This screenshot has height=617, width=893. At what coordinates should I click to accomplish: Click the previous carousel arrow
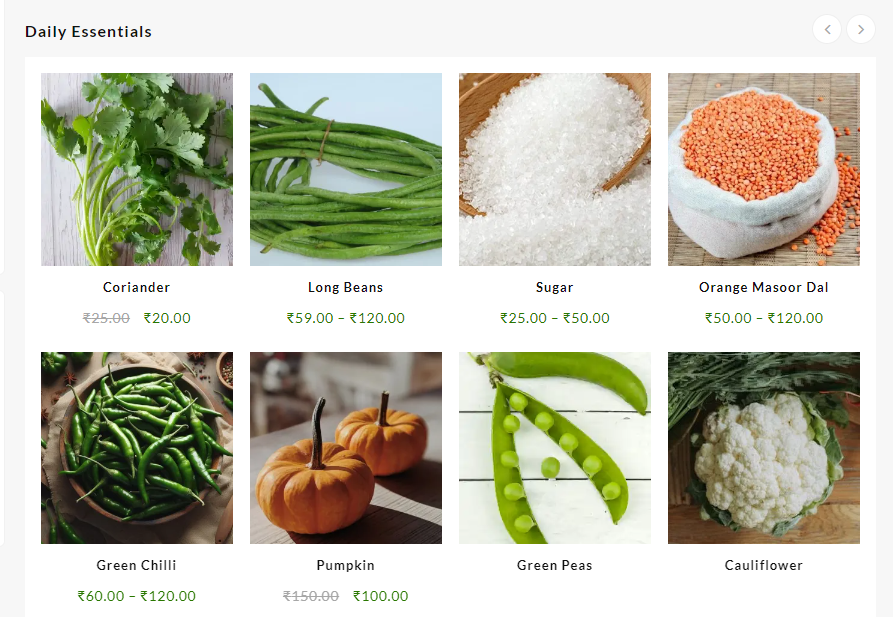(x=827, y=29)
